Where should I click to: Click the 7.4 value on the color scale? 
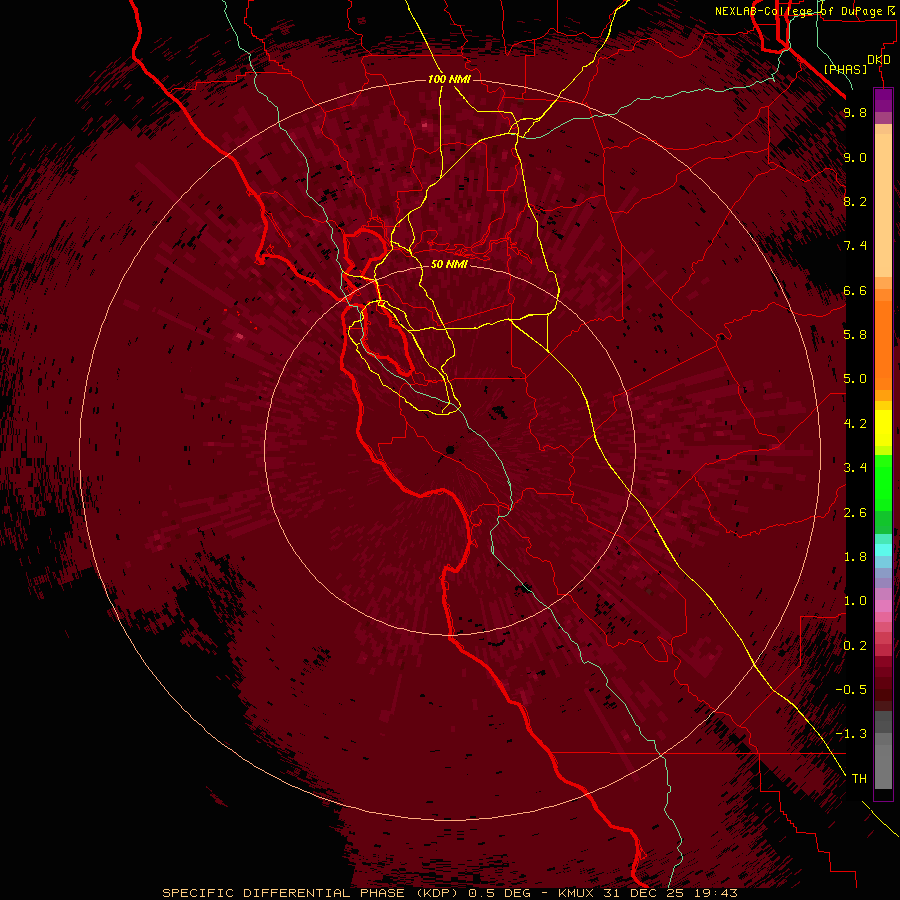(x=855, y=246)
